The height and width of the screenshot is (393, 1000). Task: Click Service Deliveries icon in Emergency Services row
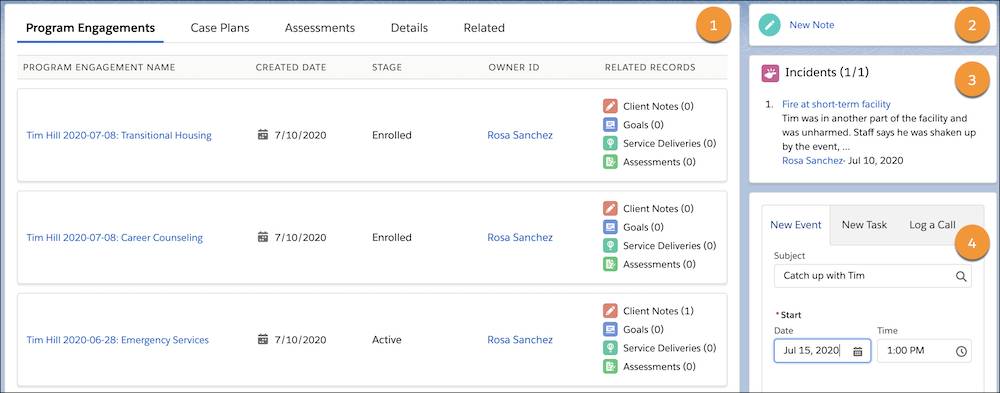pos(610,348)
